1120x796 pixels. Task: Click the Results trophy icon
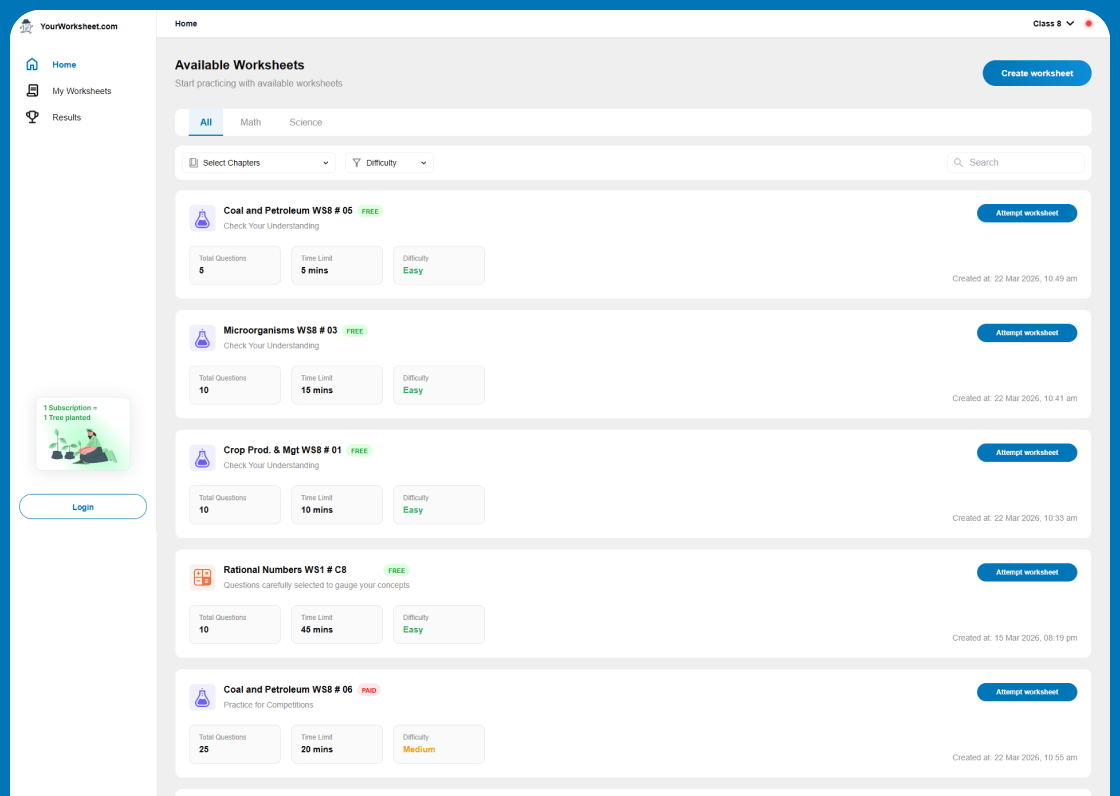click(x=32, y=117)
